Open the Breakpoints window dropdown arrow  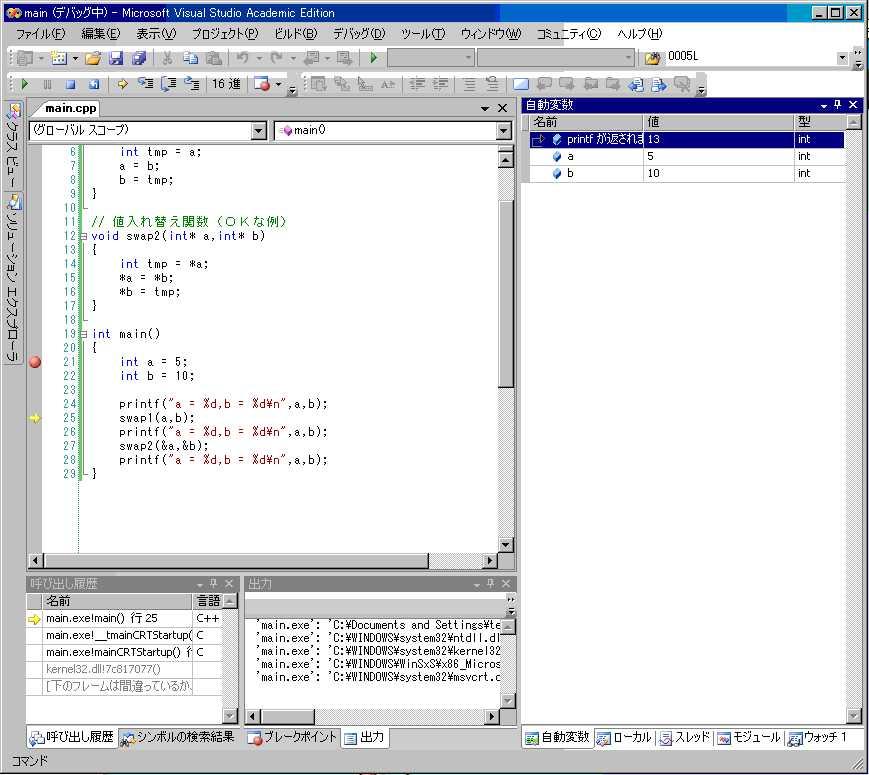click(x=278, y=84)
